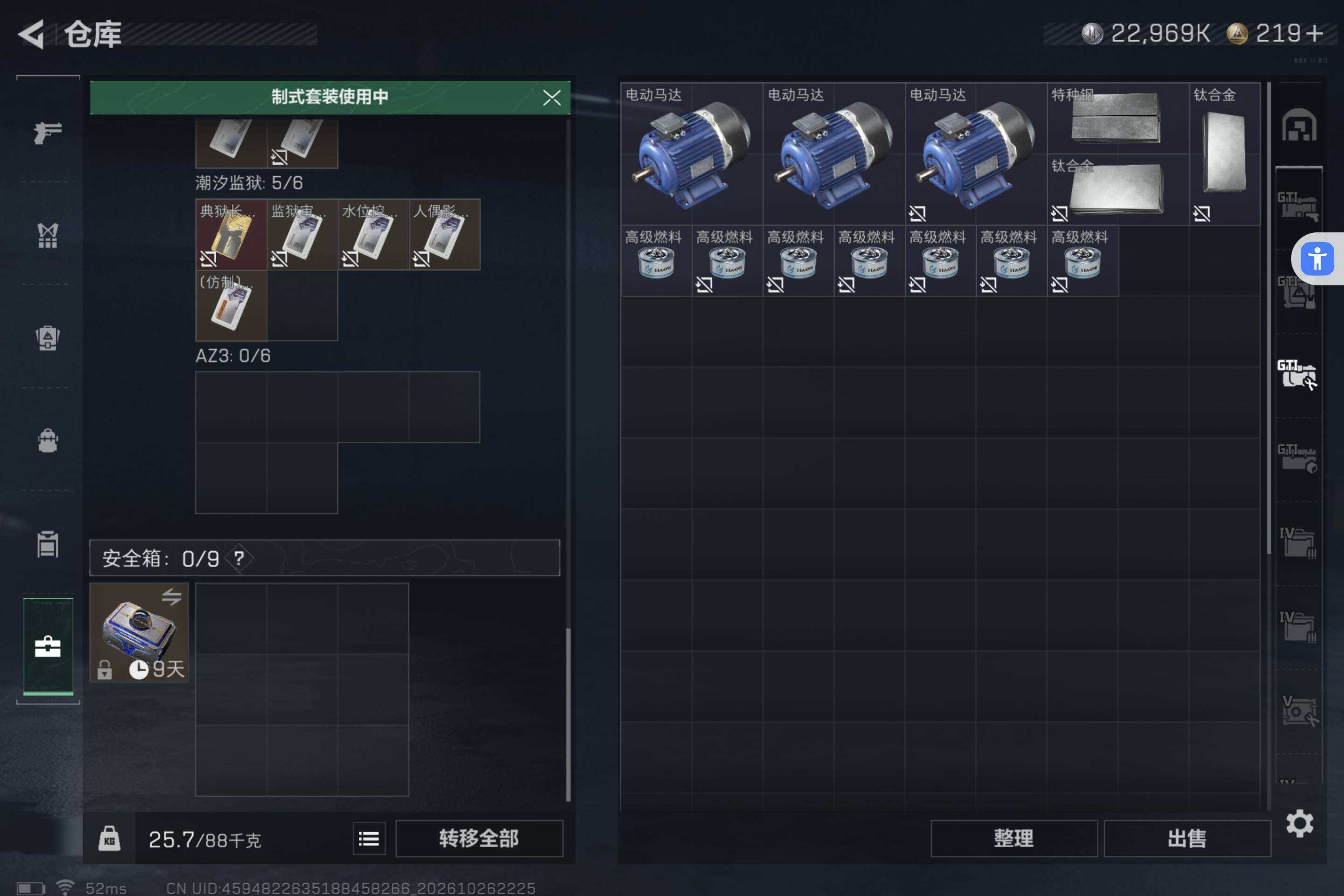
Task: Open the armor vest category in the sidebar
Action: point(48,235)
